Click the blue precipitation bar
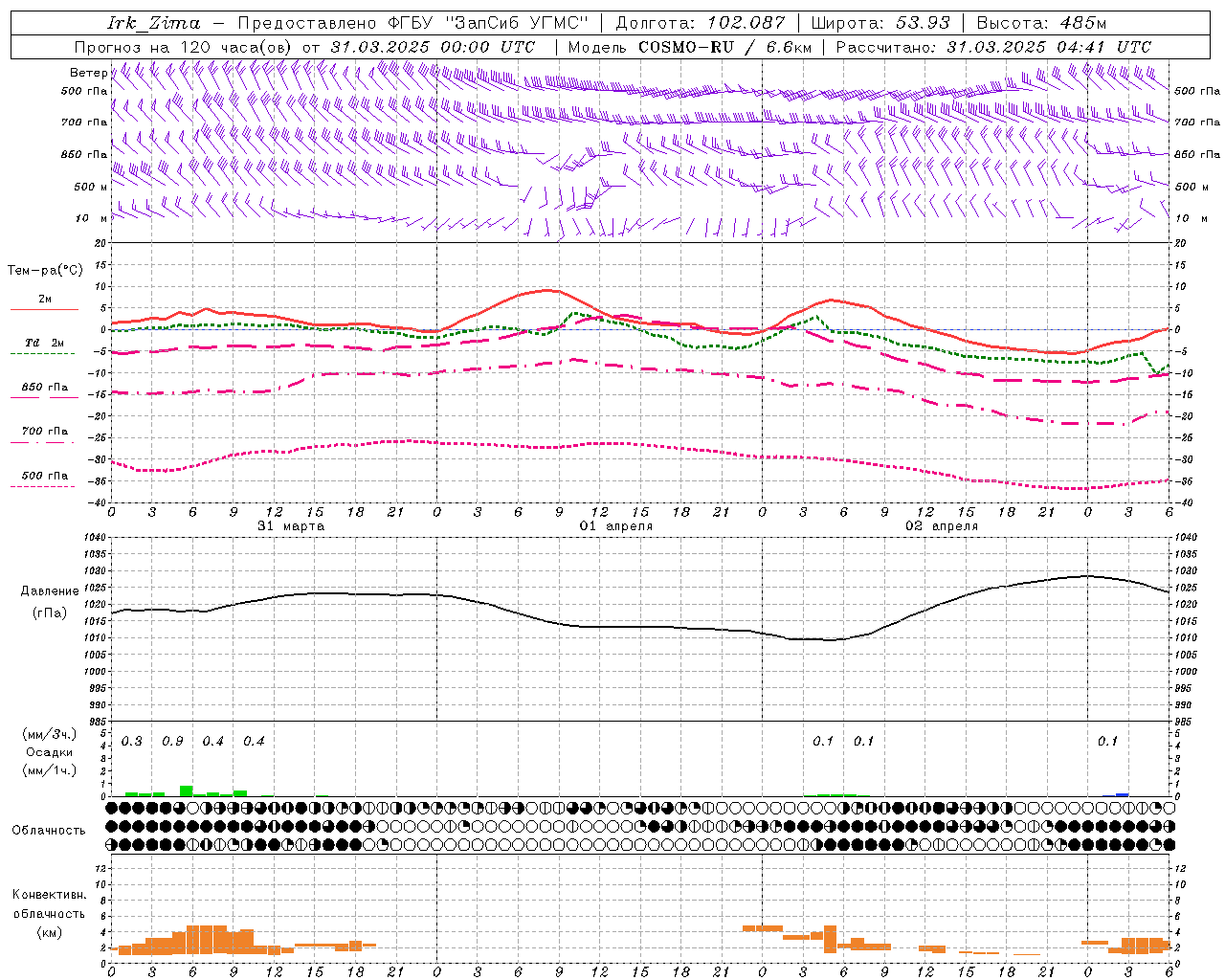1225x980 pixels. pos(1123,794)
